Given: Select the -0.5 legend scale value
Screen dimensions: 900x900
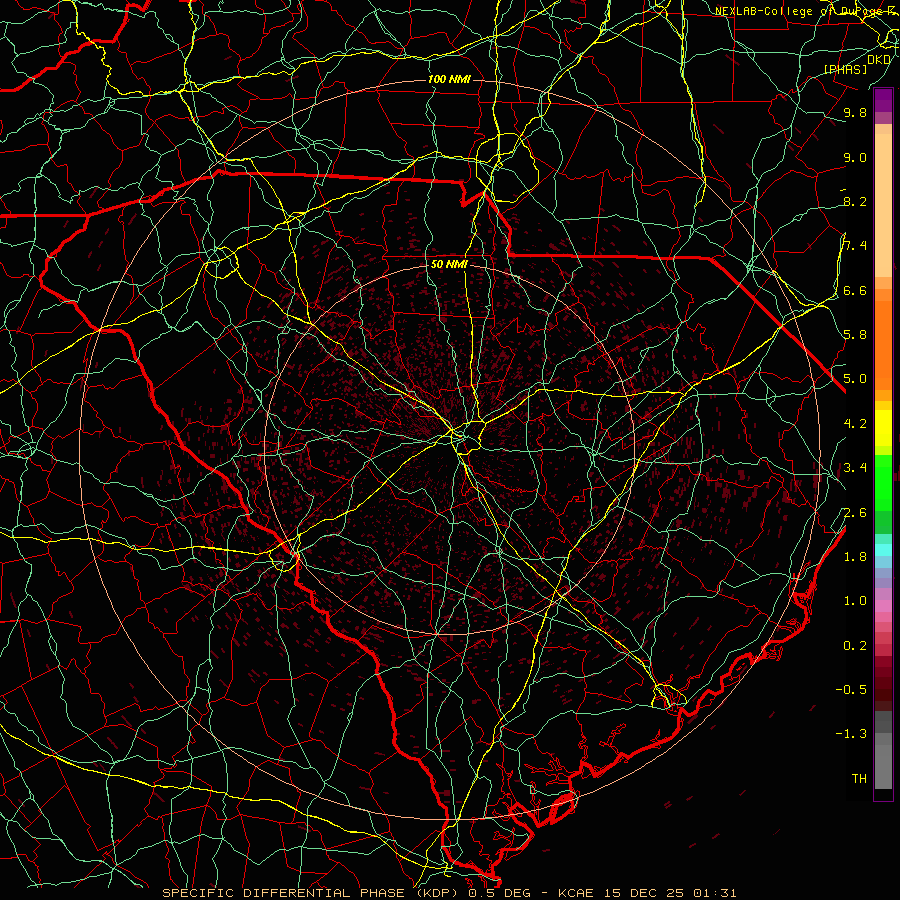Looking at the screenshot, I should (851, 689).
